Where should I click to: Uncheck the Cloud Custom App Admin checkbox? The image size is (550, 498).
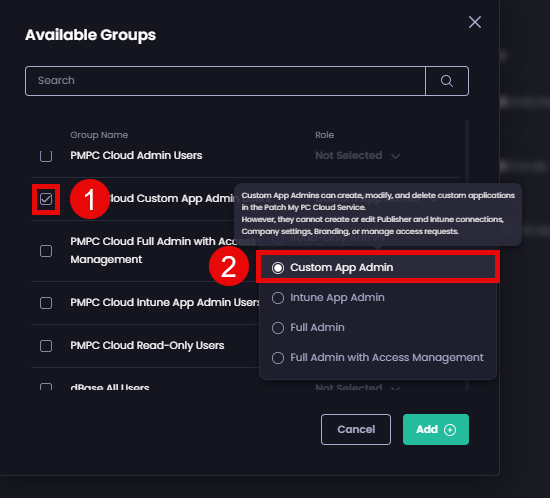[46, 199]
